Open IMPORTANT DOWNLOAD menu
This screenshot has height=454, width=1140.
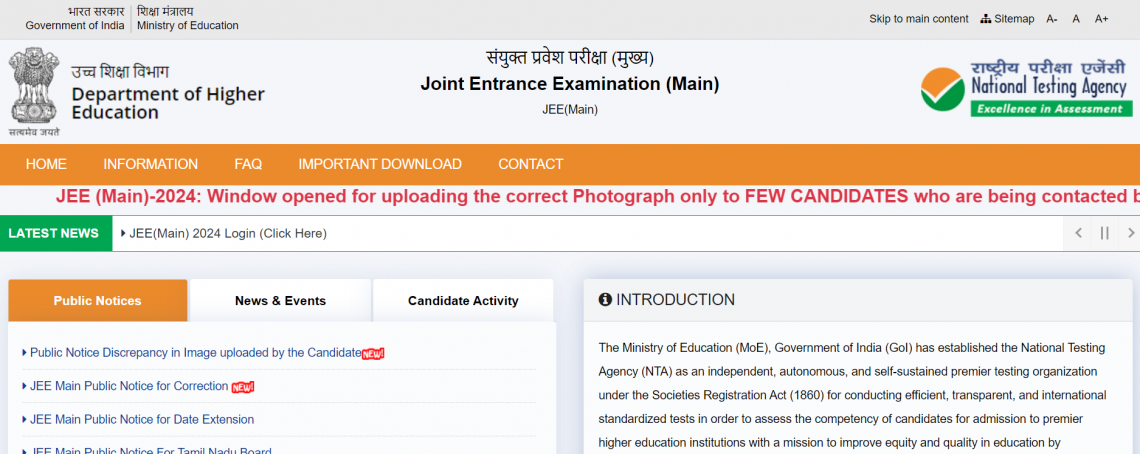pos(380,164)
